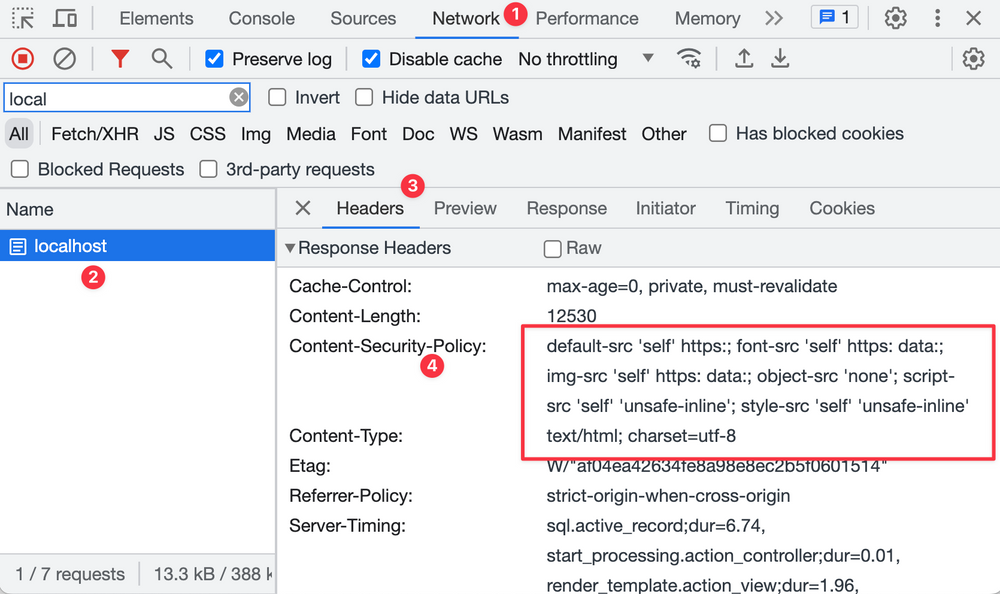1000x594 pixels.
Task: Collapse the Response Headers section
Action: (x=290, y=248)
